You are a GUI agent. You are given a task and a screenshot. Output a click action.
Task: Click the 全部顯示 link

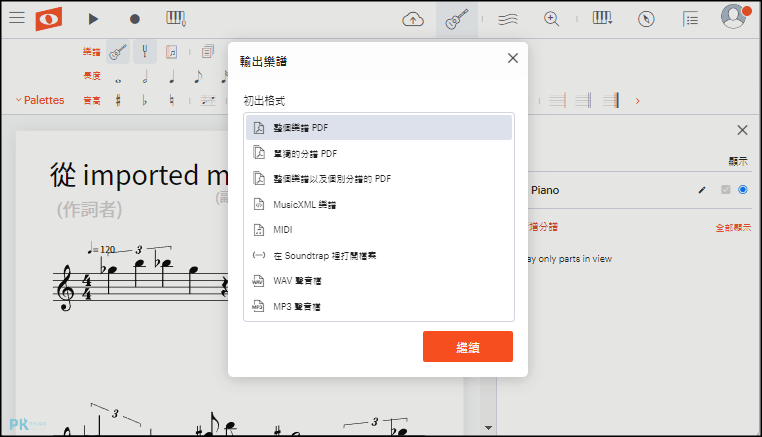(733, 227)
